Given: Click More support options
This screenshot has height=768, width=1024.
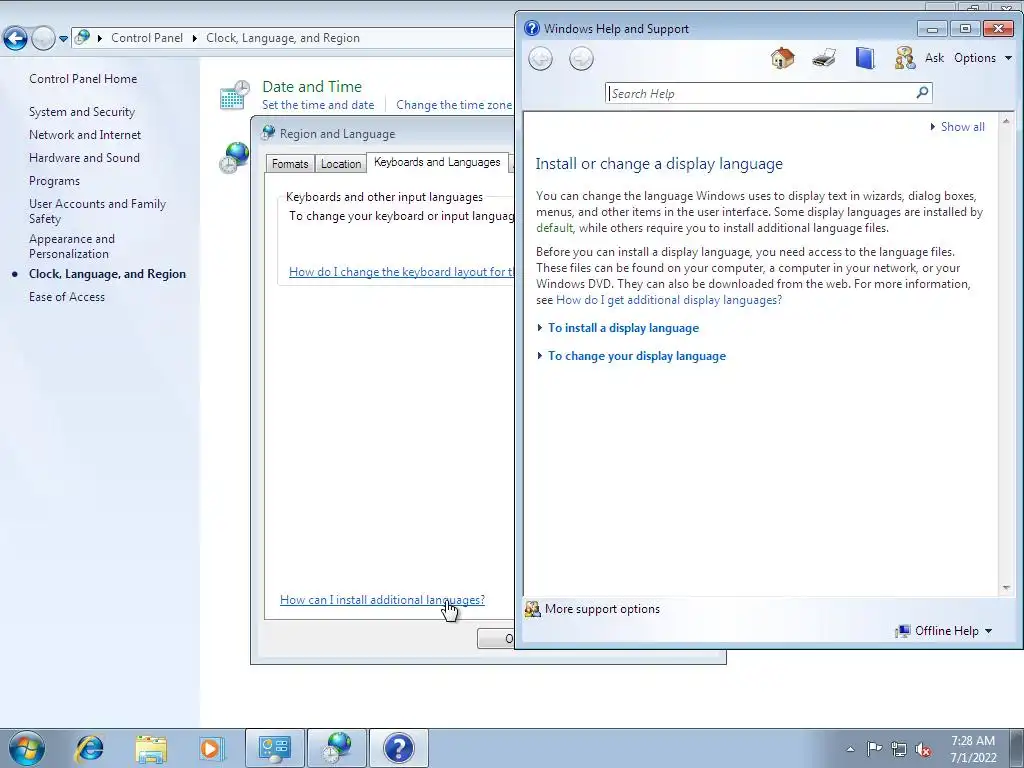Looking at the screenshot, I should coord(602,609).
